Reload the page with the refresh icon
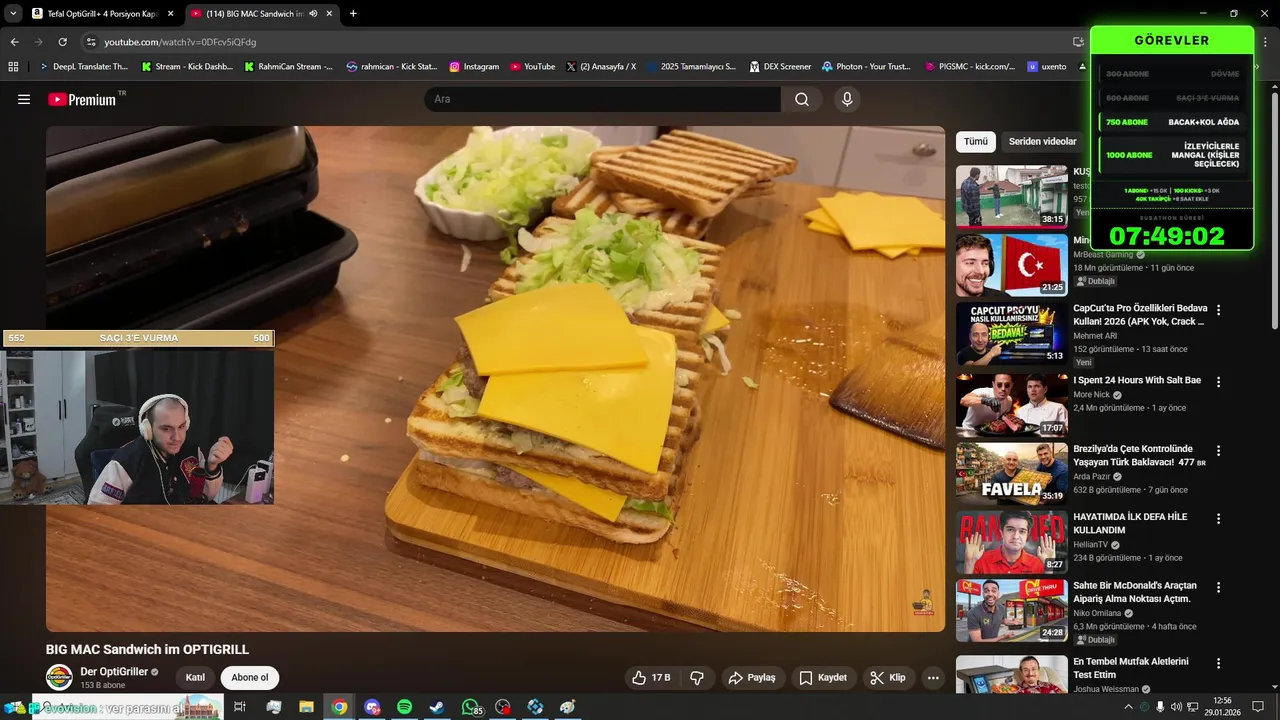 point(62,42)
